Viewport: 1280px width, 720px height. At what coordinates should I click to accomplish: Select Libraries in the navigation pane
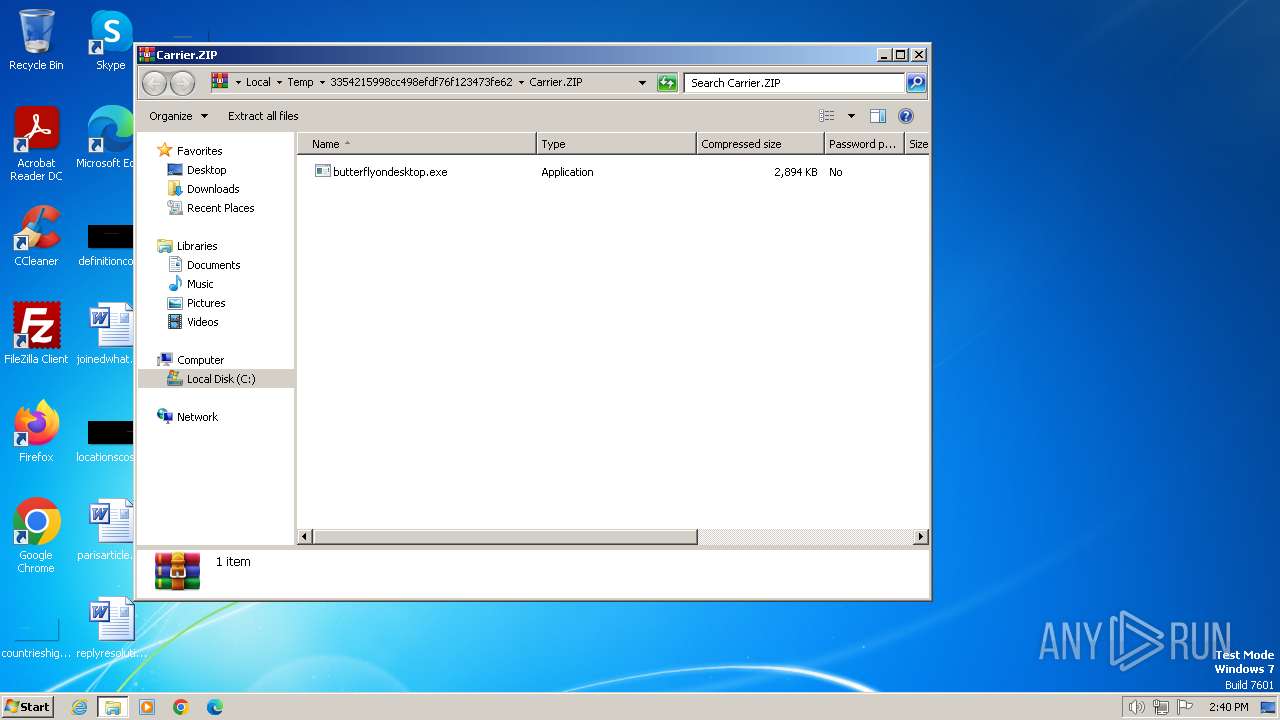197,246
